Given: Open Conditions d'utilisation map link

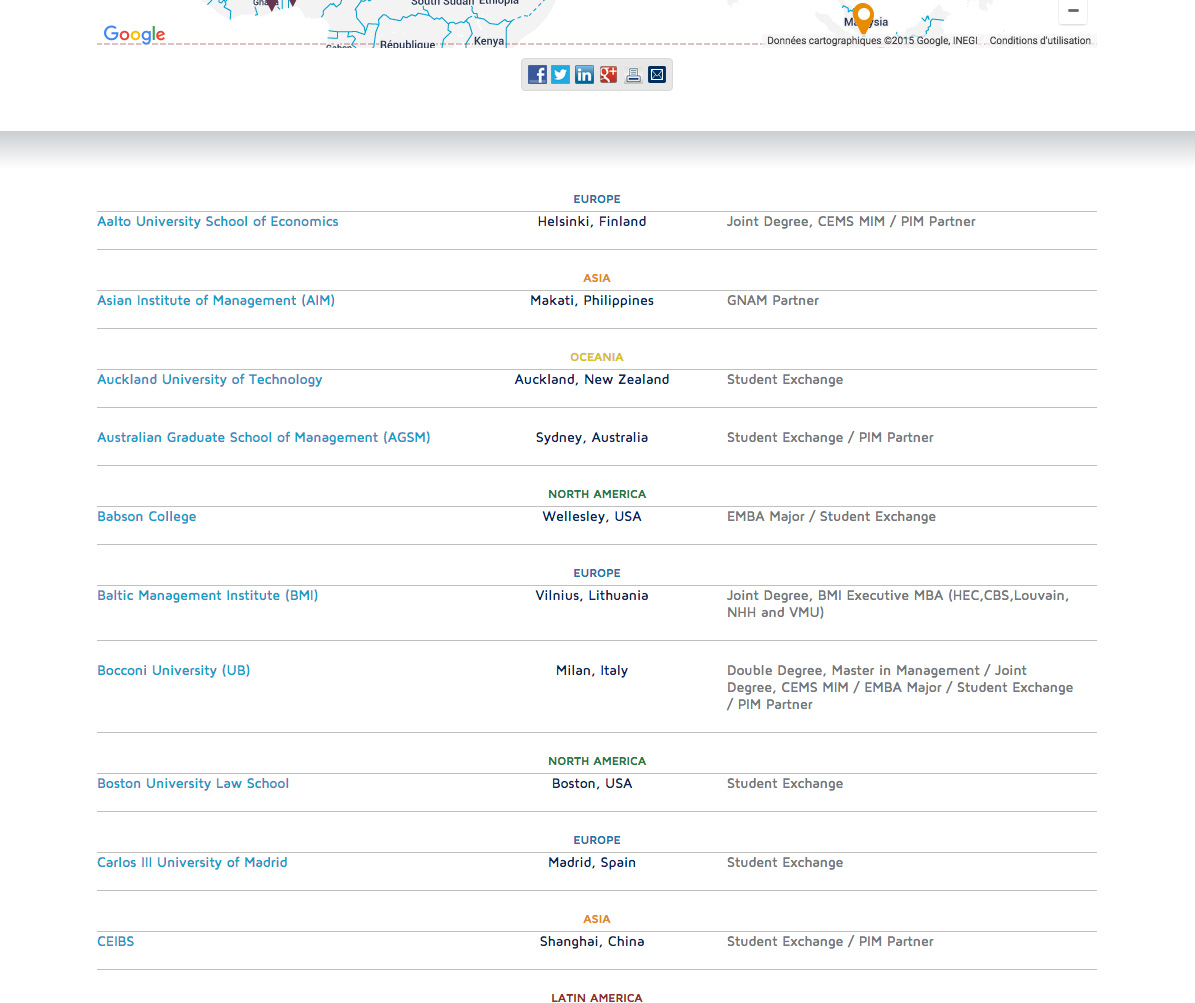Looking at the screenshot, I should click(x=1040, y=40).
